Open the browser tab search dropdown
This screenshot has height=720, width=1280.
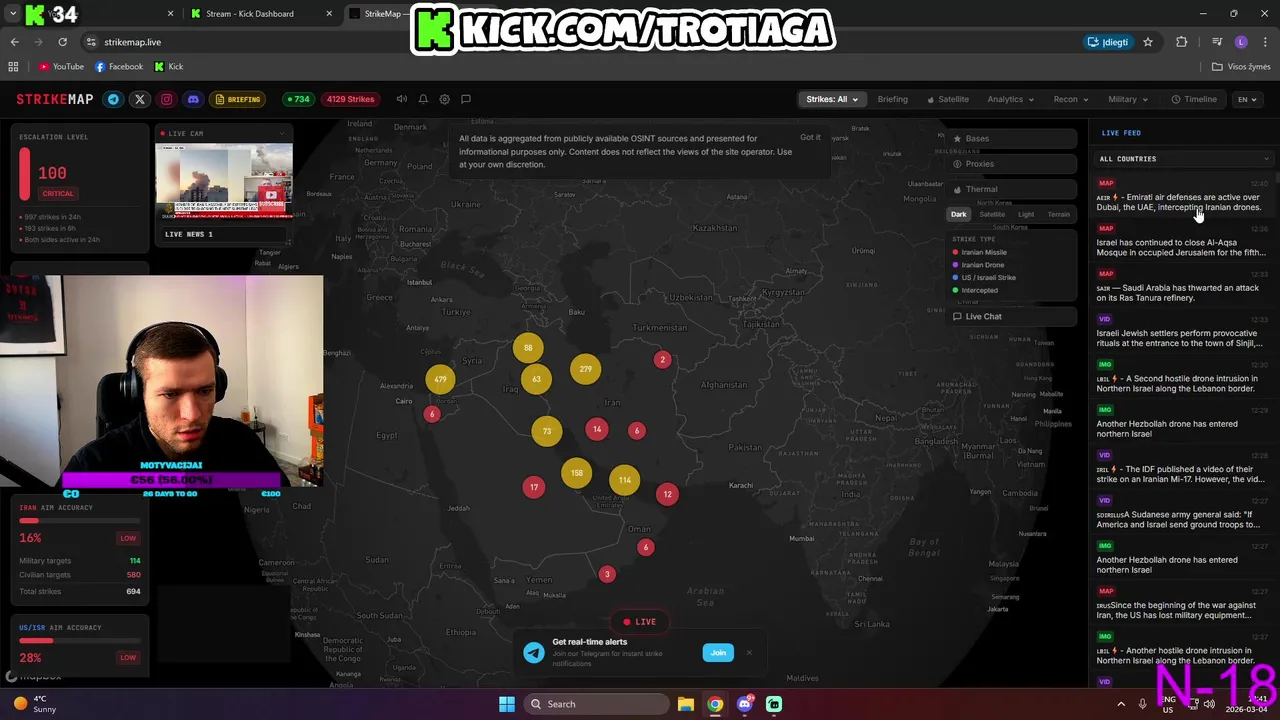tap(13, 14)
